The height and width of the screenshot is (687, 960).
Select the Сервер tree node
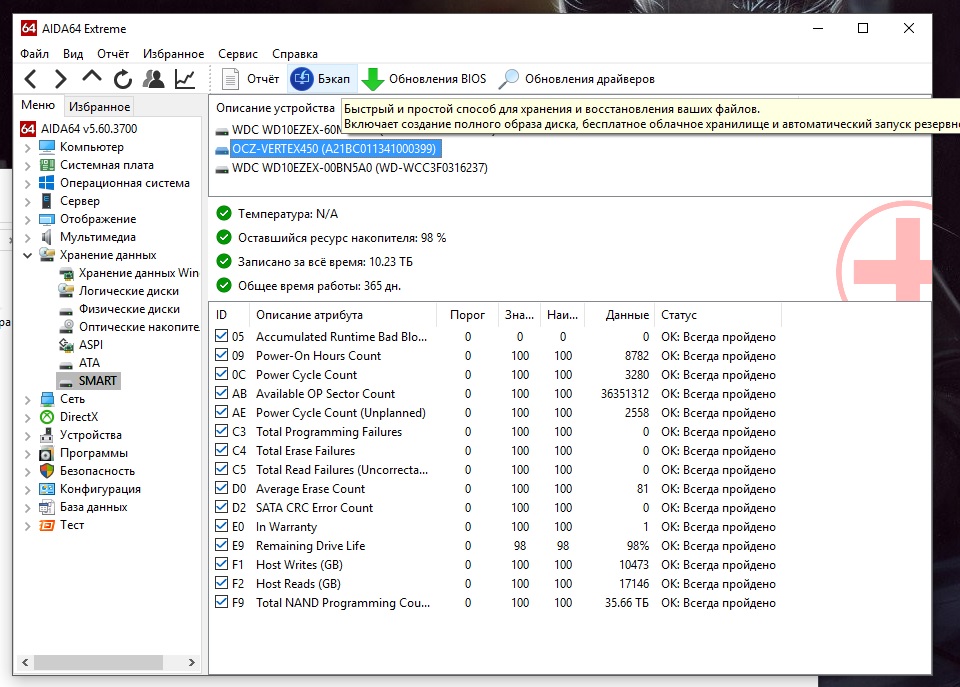(80, 201)
